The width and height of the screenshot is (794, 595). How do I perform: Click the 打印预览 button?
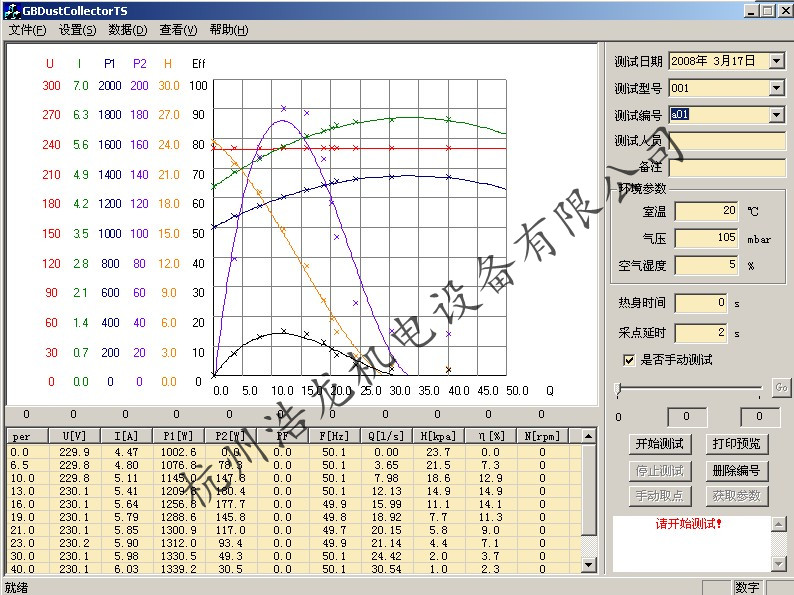point(735,444)
